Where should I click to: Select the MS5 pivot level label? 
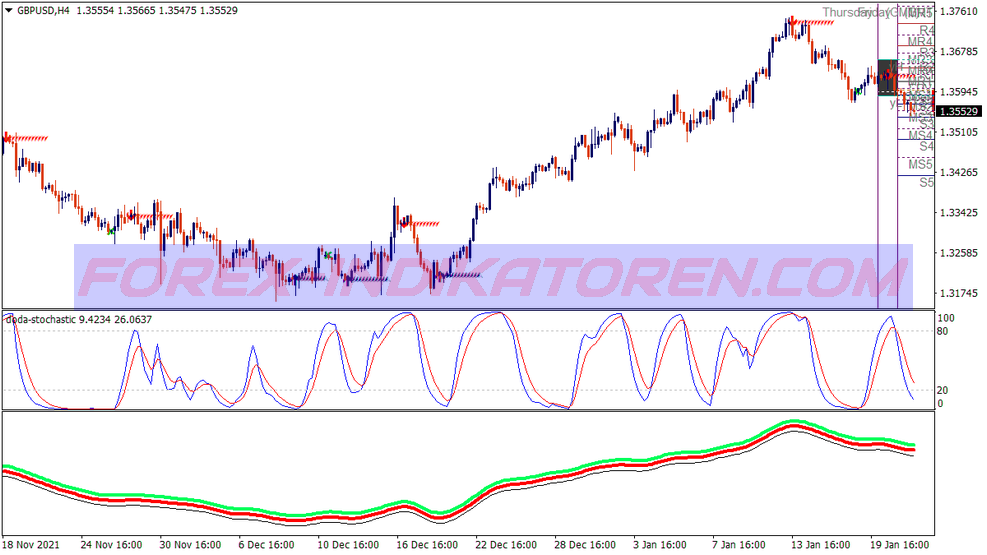tap(920, 164)
